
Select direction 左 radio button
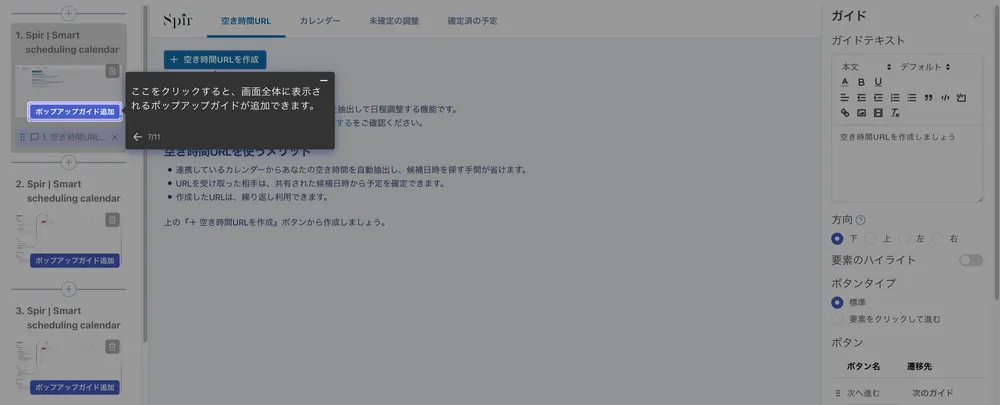[904, 239]
